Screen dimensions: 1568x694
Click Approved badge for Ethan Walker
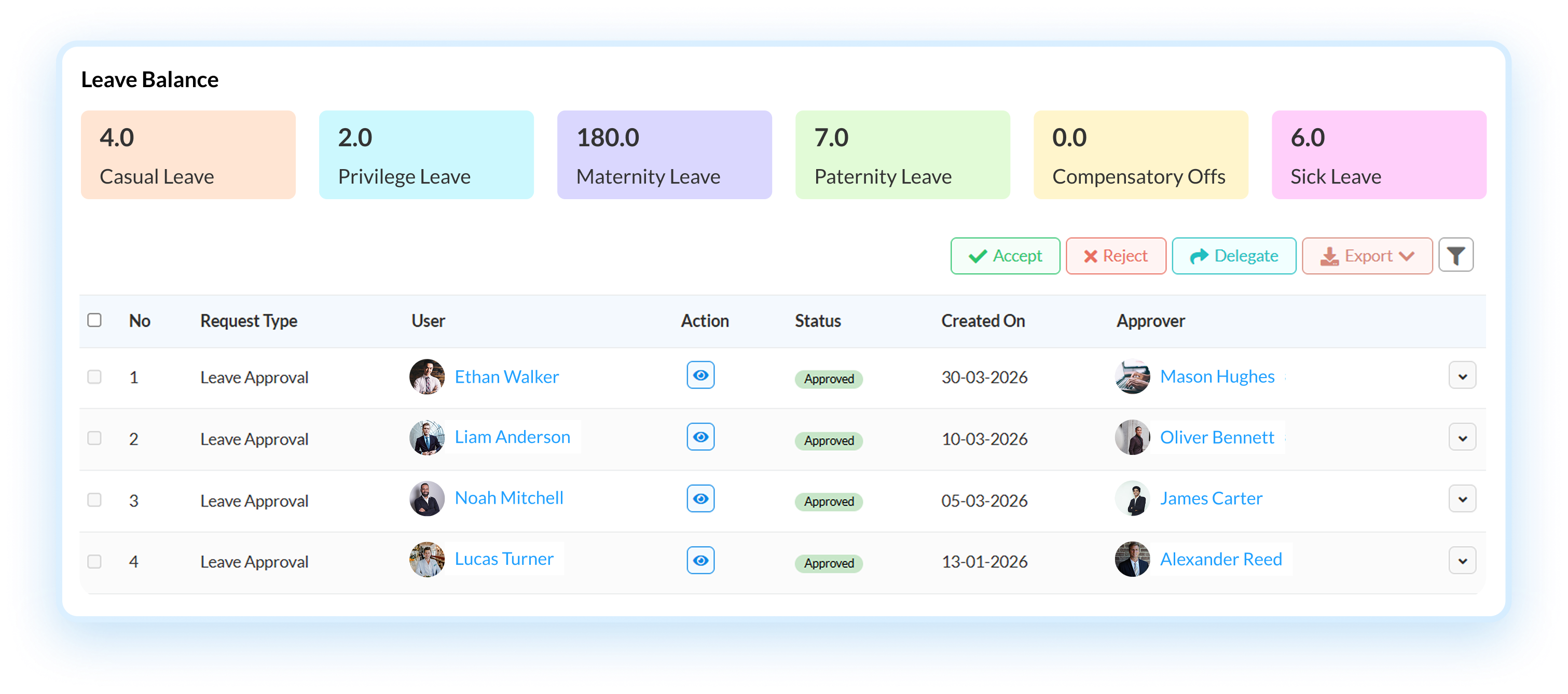point(829,379)
